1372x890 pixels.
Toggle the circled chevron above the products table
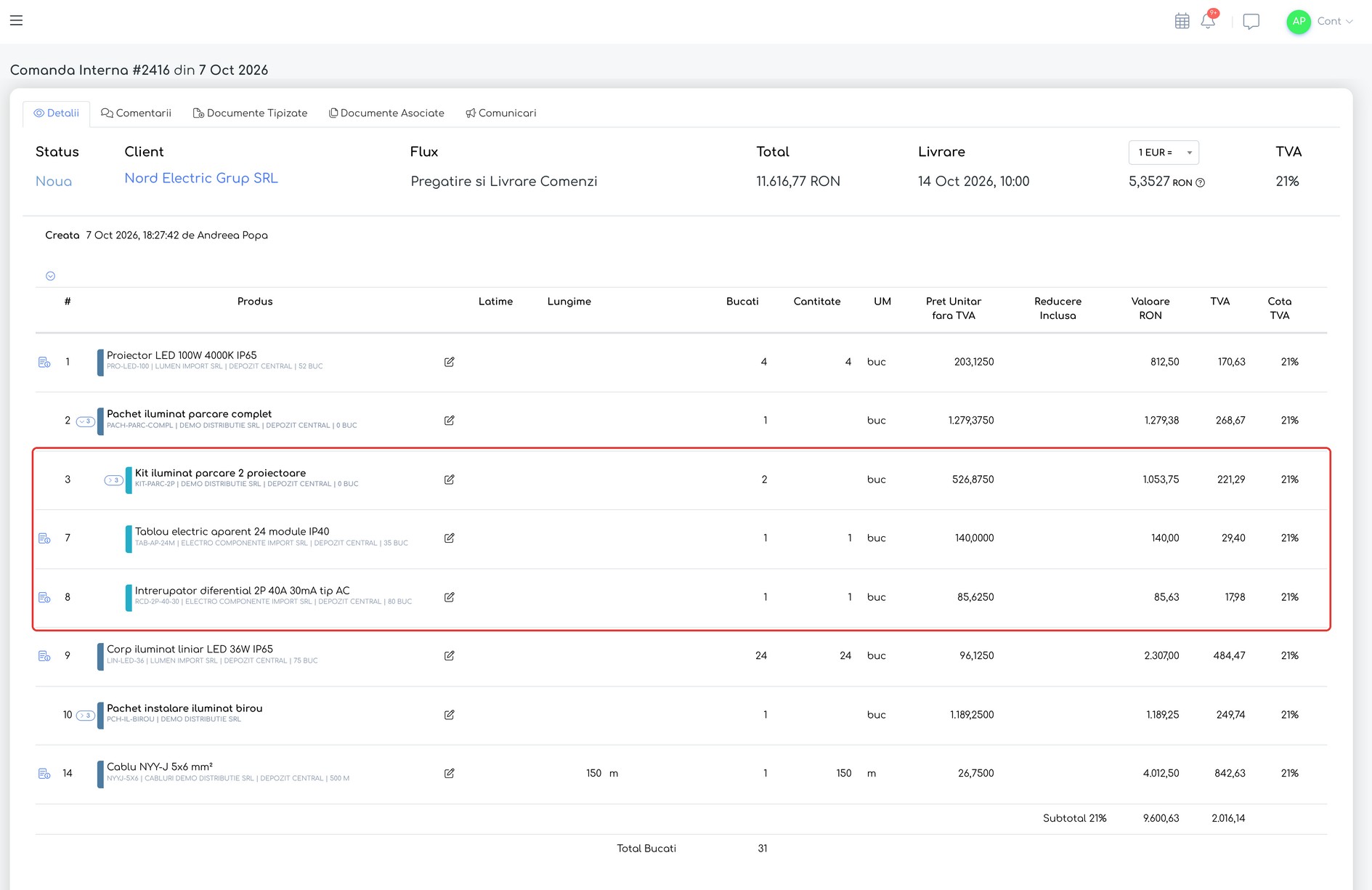[50, 276]
